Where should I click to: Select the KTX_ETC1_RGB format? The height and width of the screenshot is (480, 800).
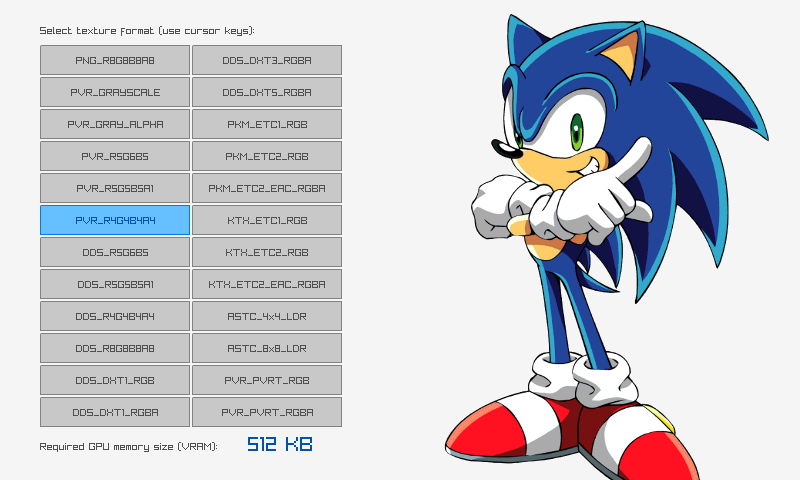(267, 220)
